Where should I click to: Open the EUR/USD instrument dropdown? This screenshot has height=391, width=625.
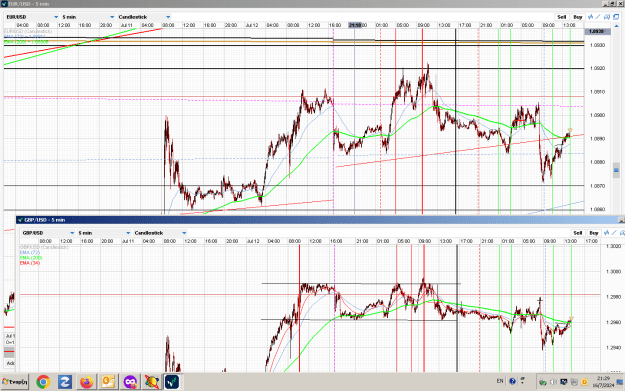point(32,17)
